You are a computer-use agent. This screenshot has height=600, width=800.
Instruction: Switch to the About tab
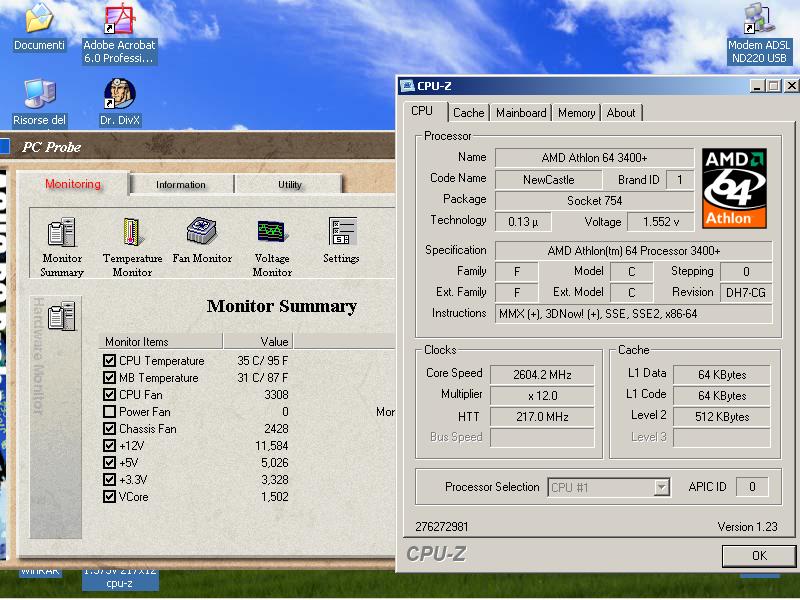point(621,113)
